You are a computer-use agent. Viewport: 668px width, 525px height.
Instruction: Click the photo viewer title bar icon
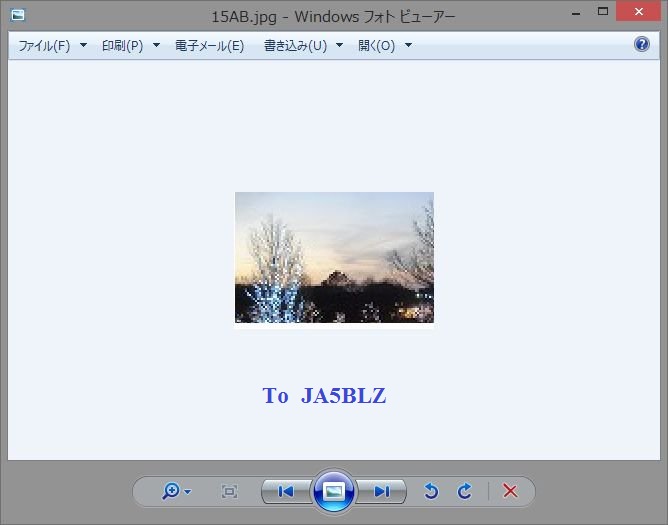point(18,15)
